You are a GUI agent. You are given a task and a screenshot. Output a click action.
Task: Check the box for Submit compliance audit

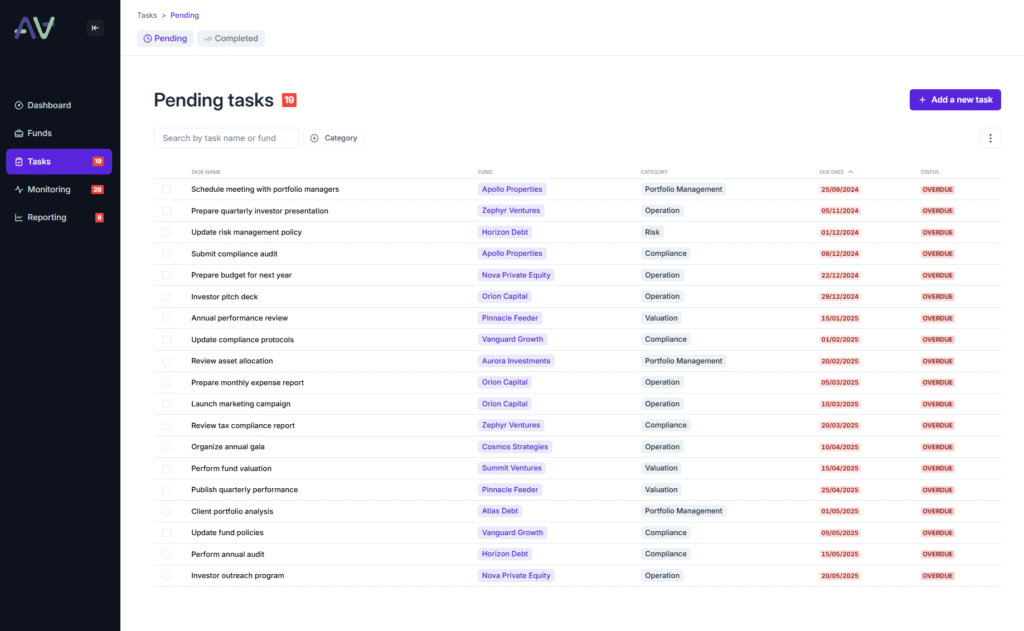[167, 254]
